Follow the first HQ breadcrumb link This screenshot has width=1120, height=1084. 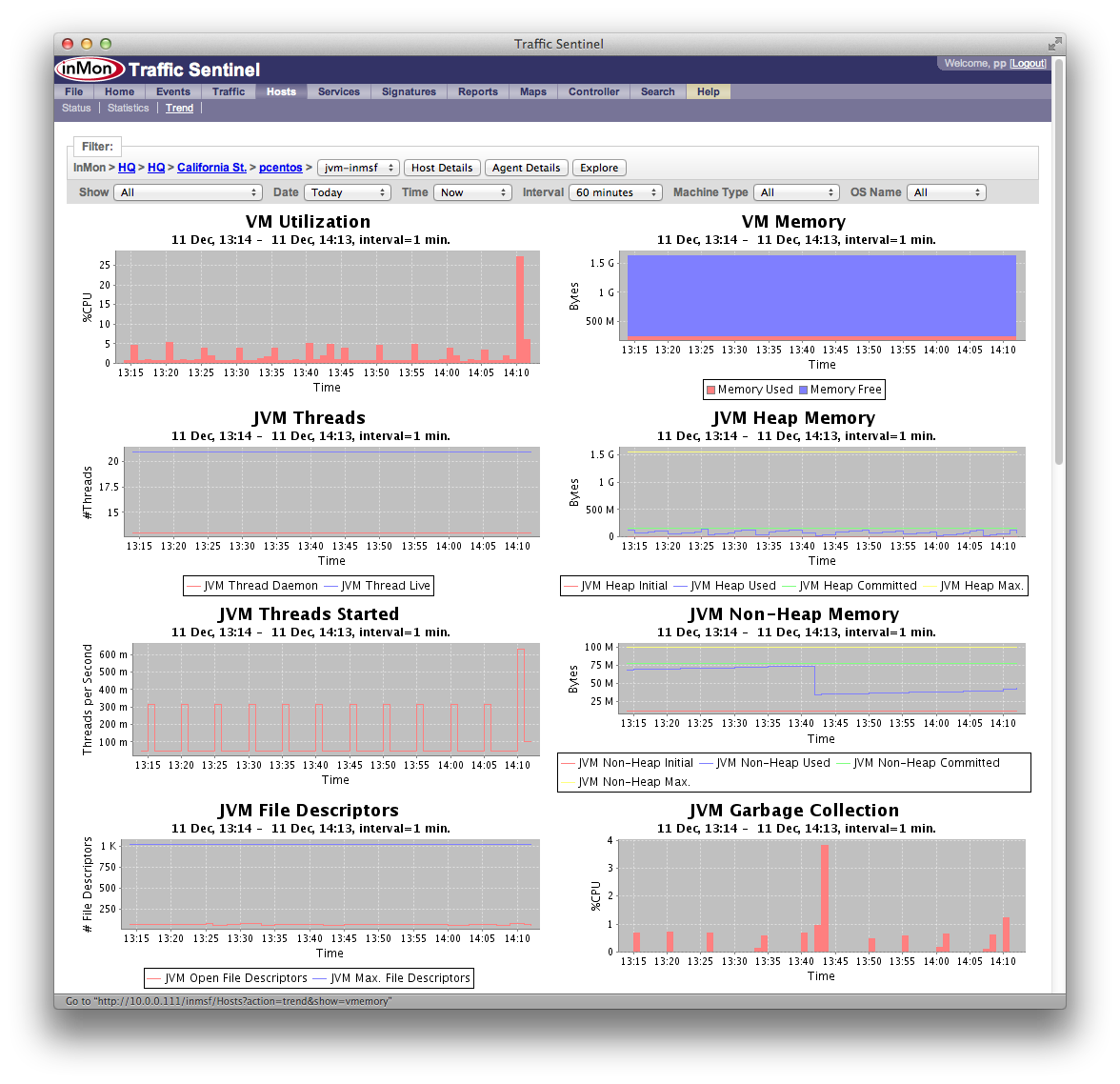click(x=127, y=168)
